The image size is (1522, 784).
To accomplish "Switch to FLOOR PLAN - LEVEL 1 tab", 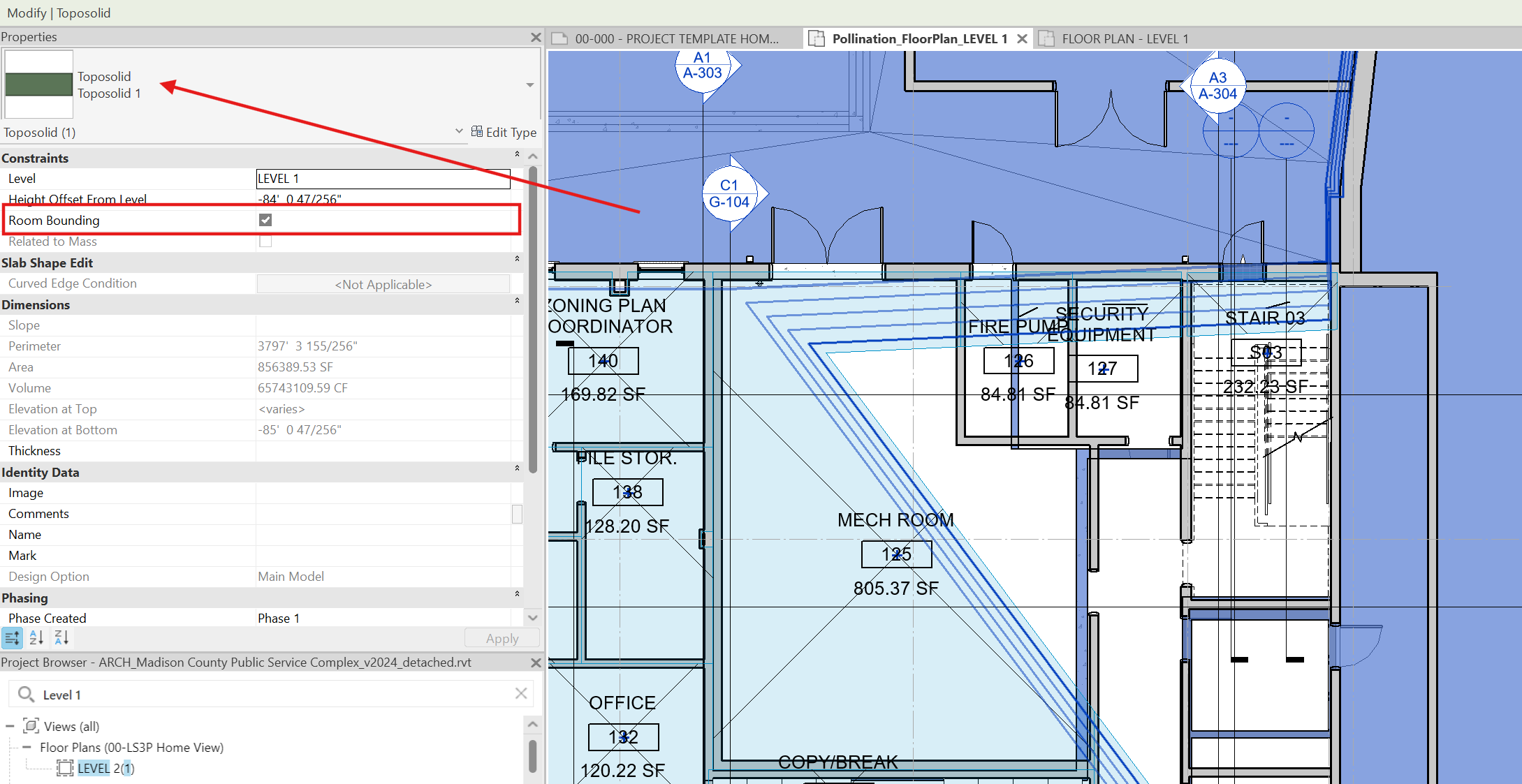I will (1124, 39).
